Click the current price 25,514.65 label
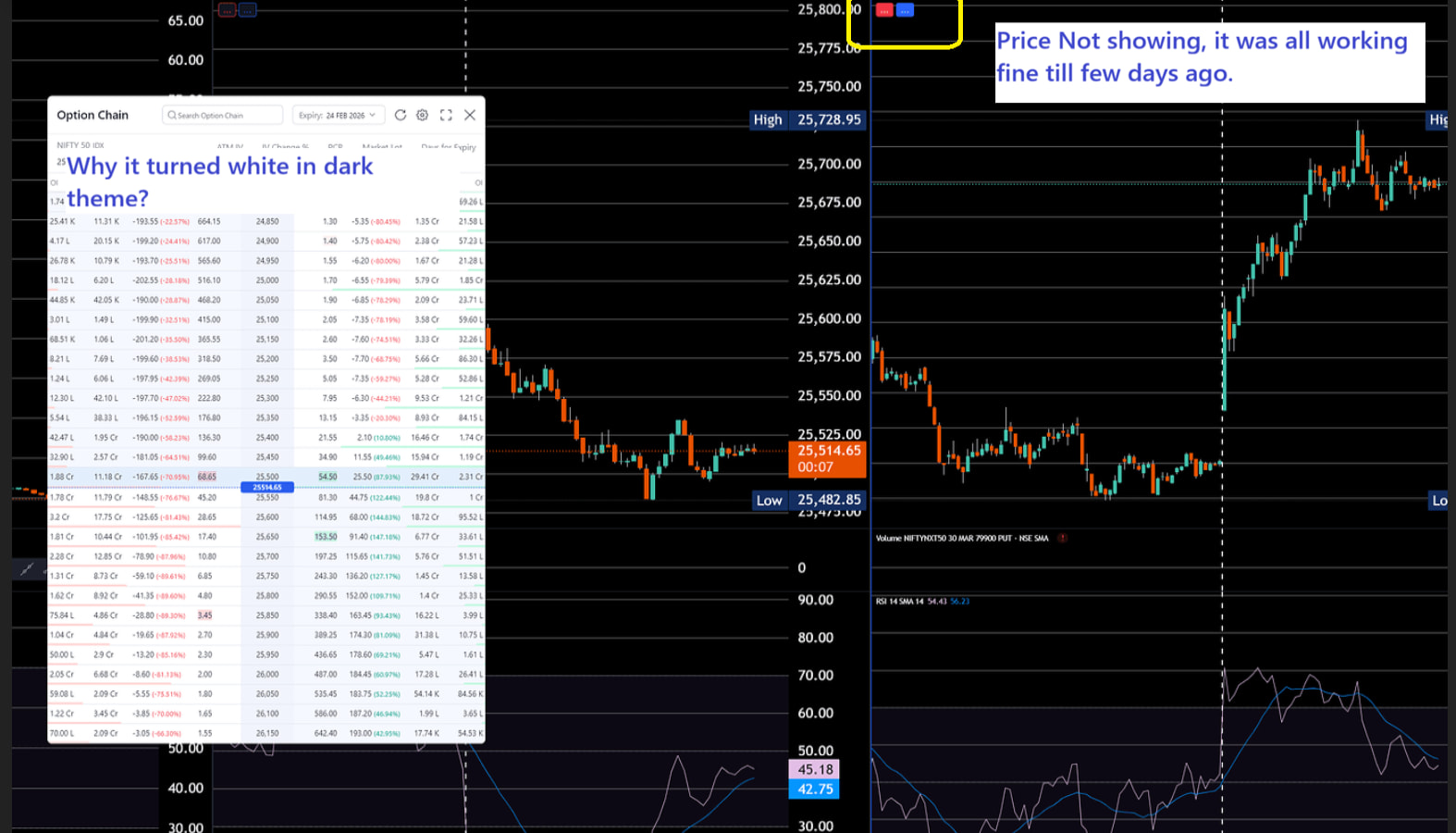This screenshot has width=1456, height=833. (x=829, y=451)
